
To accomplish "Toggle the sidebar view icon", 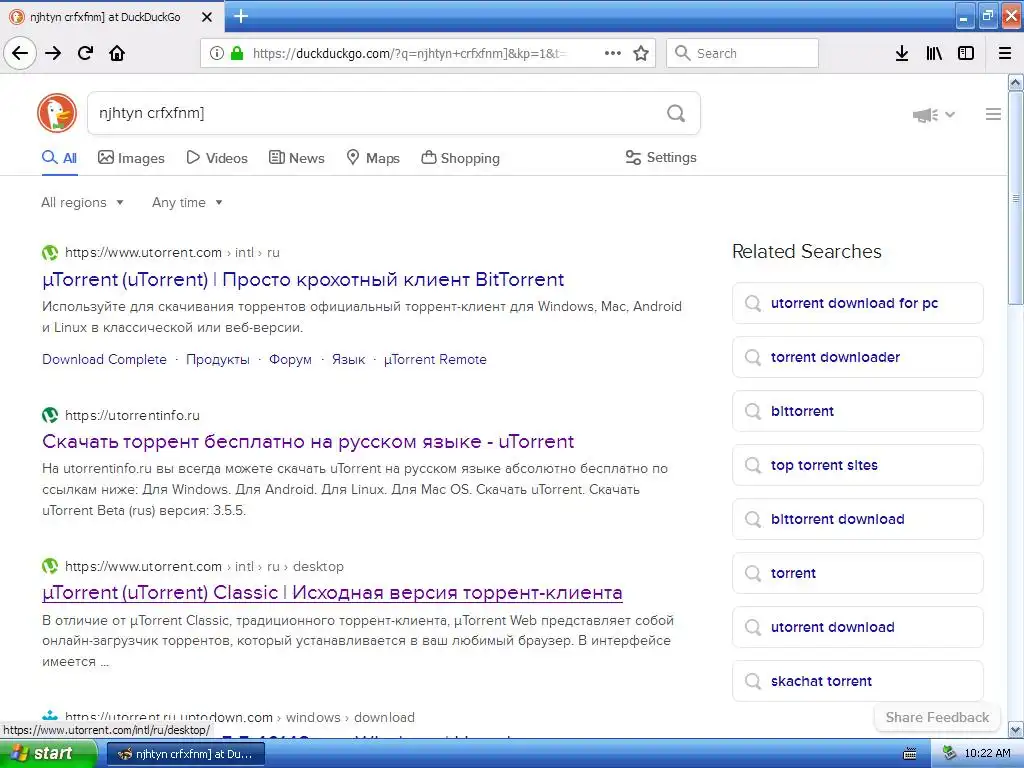I will pos(966,53).
